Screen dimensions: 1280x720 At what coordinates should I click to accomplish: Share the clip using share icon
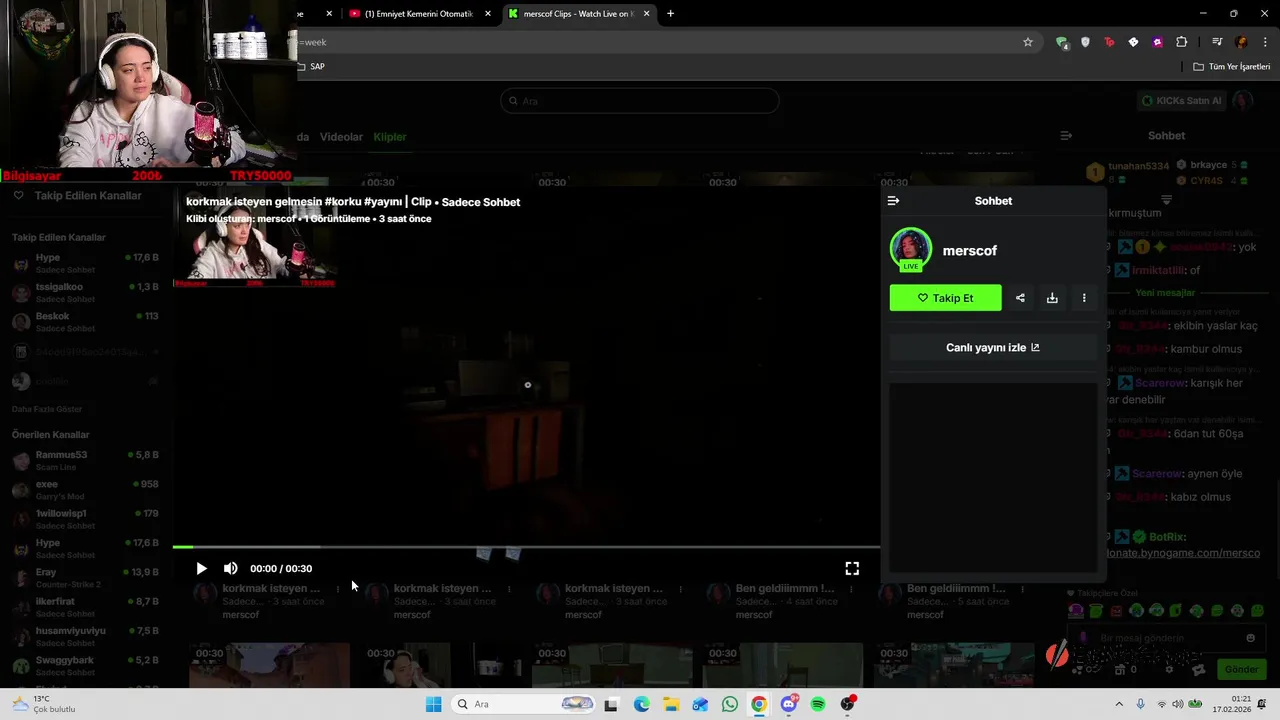pyautogui.click(x=1020, y=298)
